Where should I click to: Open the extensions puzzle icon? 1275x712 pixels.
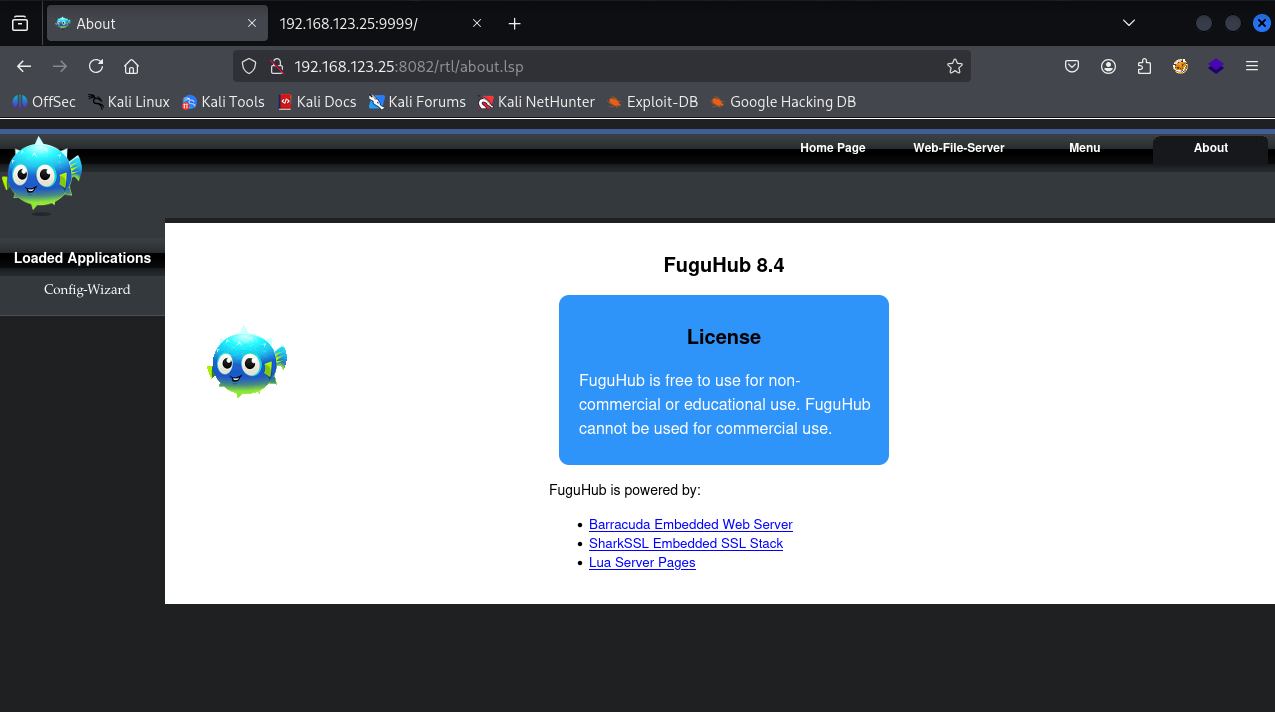1144,66
